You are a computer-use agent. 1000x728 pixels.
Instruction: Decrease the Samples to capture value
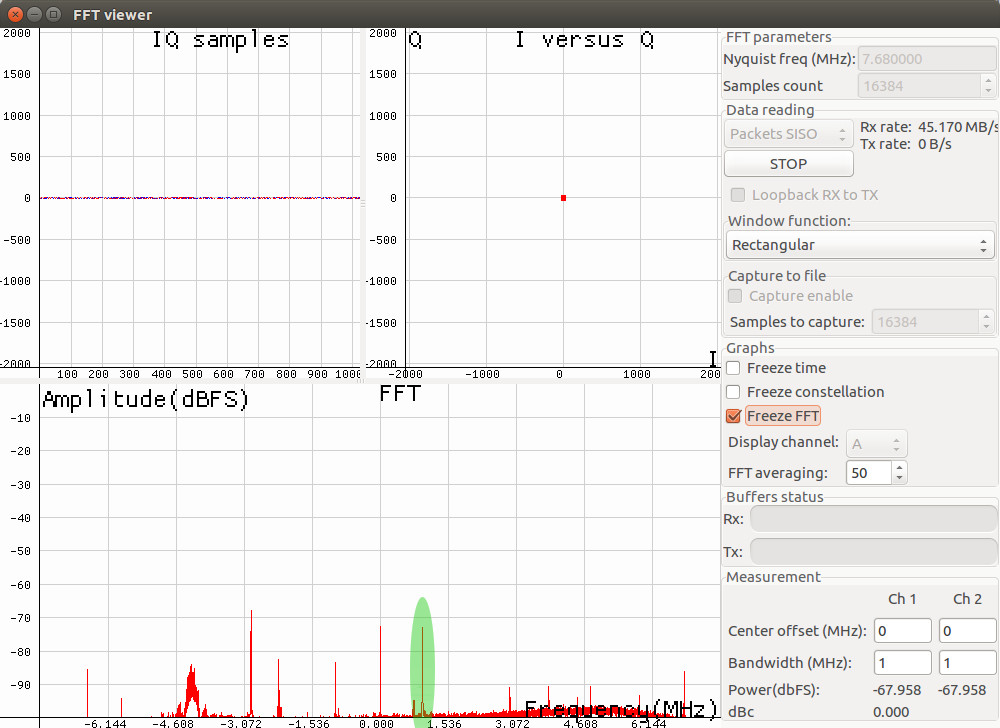pyautogui.click(x=986, y=328)
